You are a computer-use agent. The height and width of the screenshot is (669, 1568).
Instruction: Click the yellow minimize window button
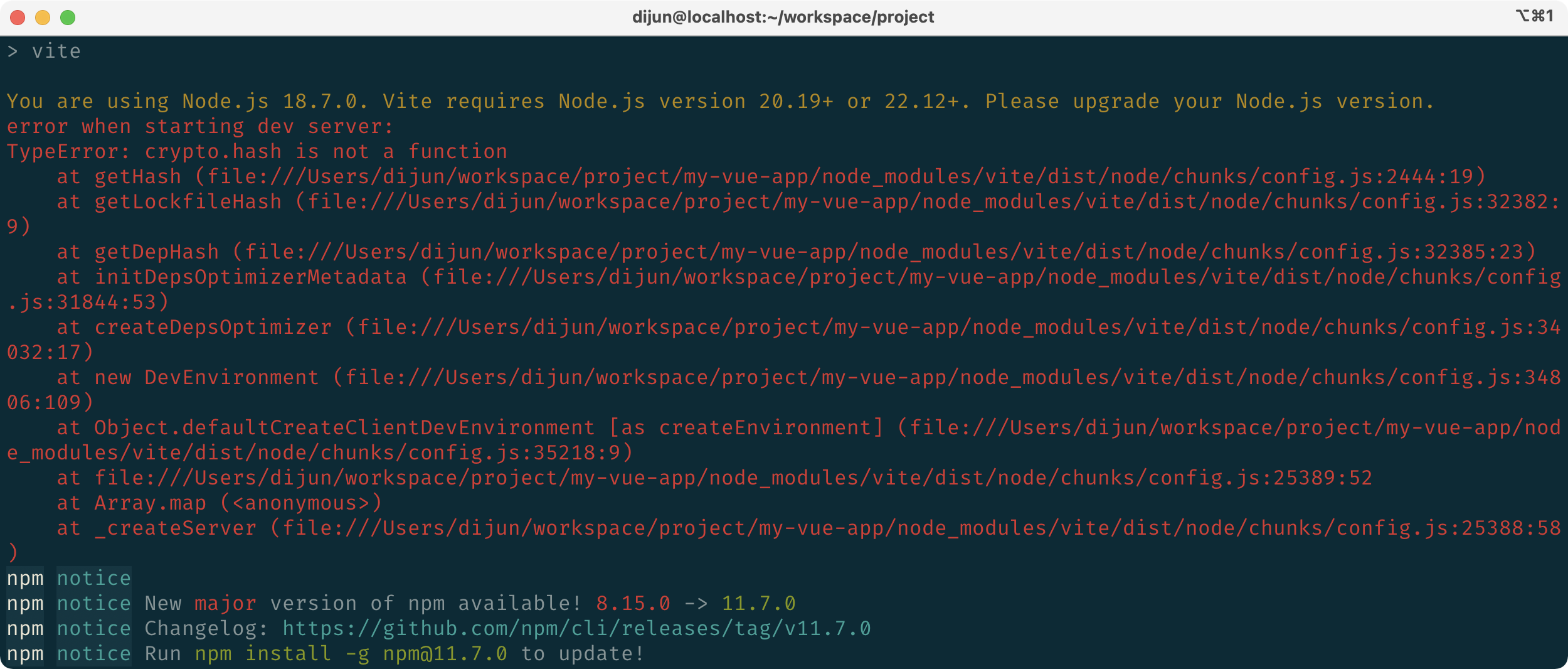click(43, 18)
